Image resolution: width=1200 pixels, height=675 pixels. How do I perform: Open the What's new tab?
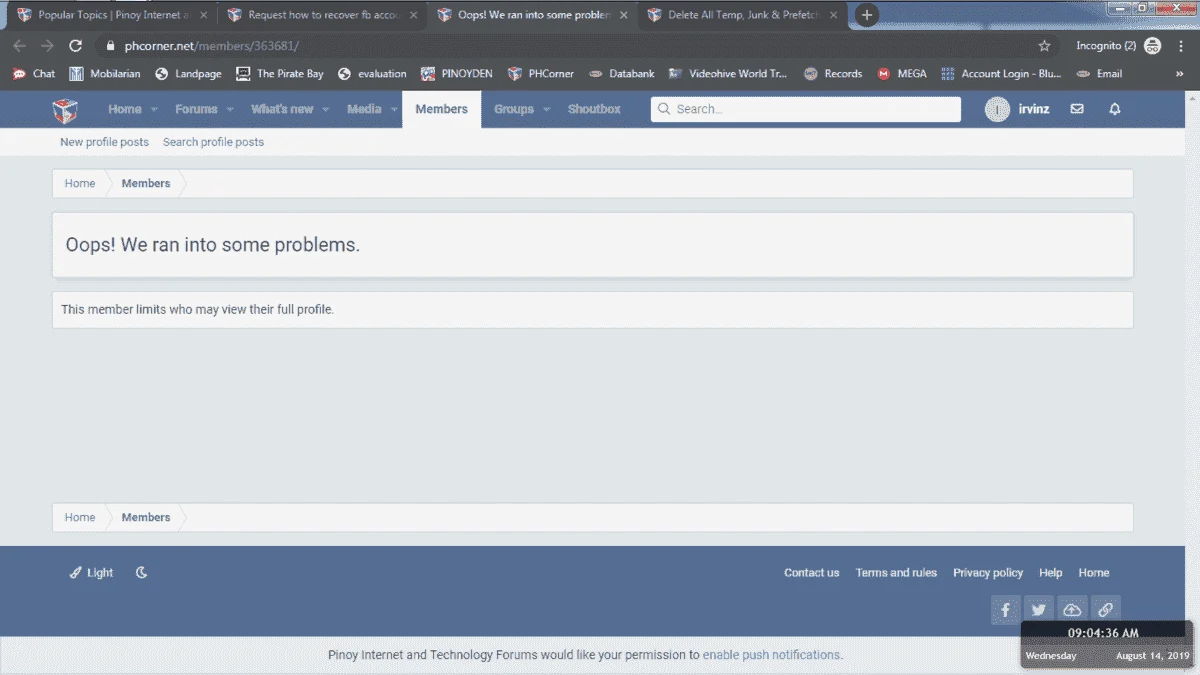[282, 109]
